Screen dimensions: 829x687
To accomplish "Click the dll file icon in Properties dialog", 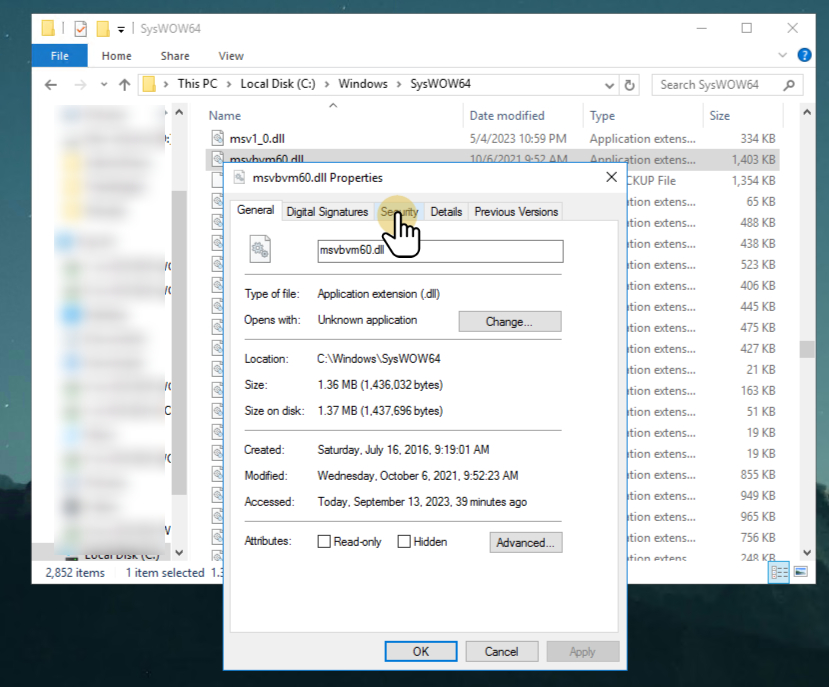I will pos(260,249).
